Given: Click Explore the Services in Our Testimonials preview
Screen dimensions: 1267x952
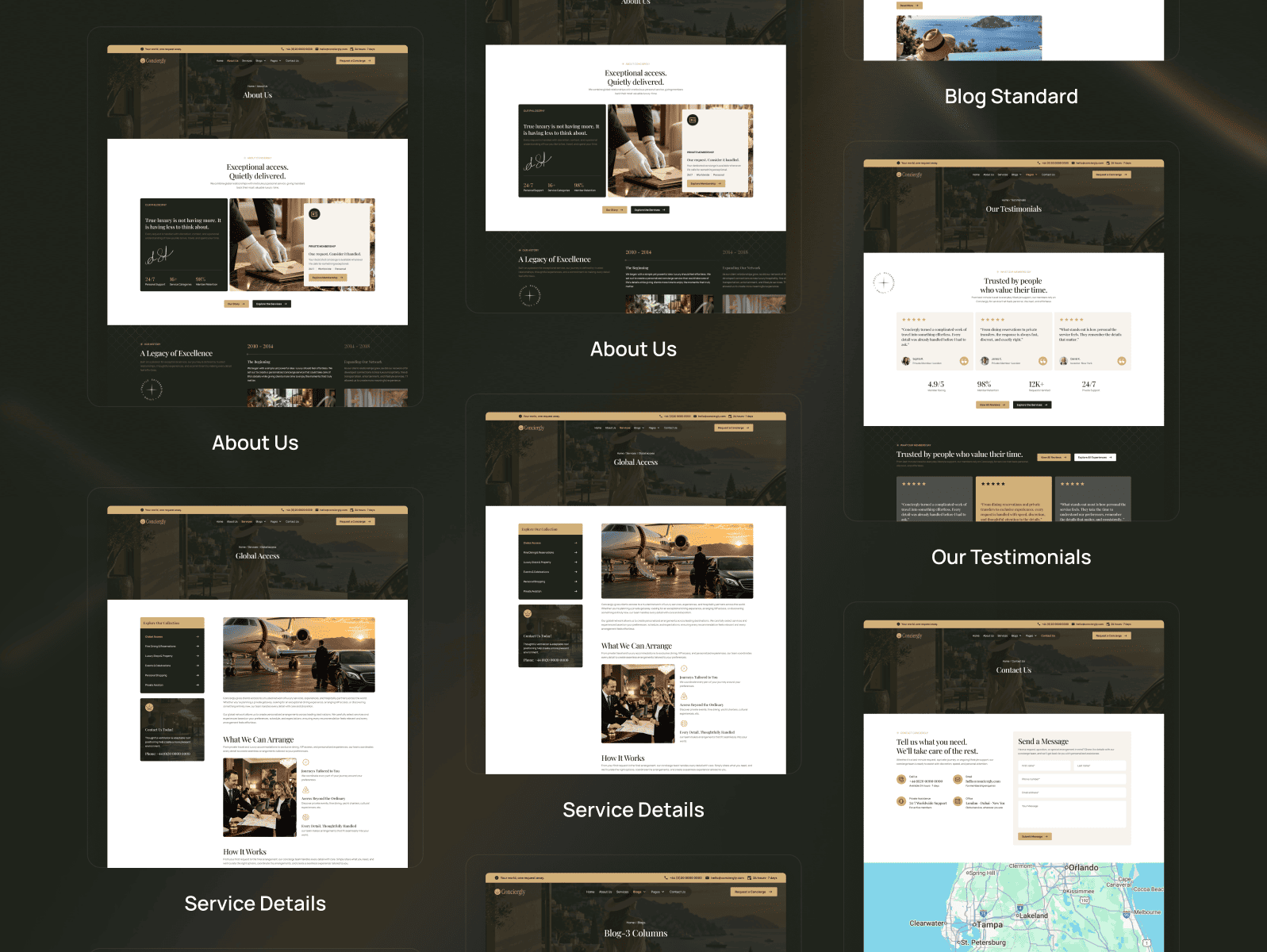Looking at the screenshot, I should [x=1032, y=405].
